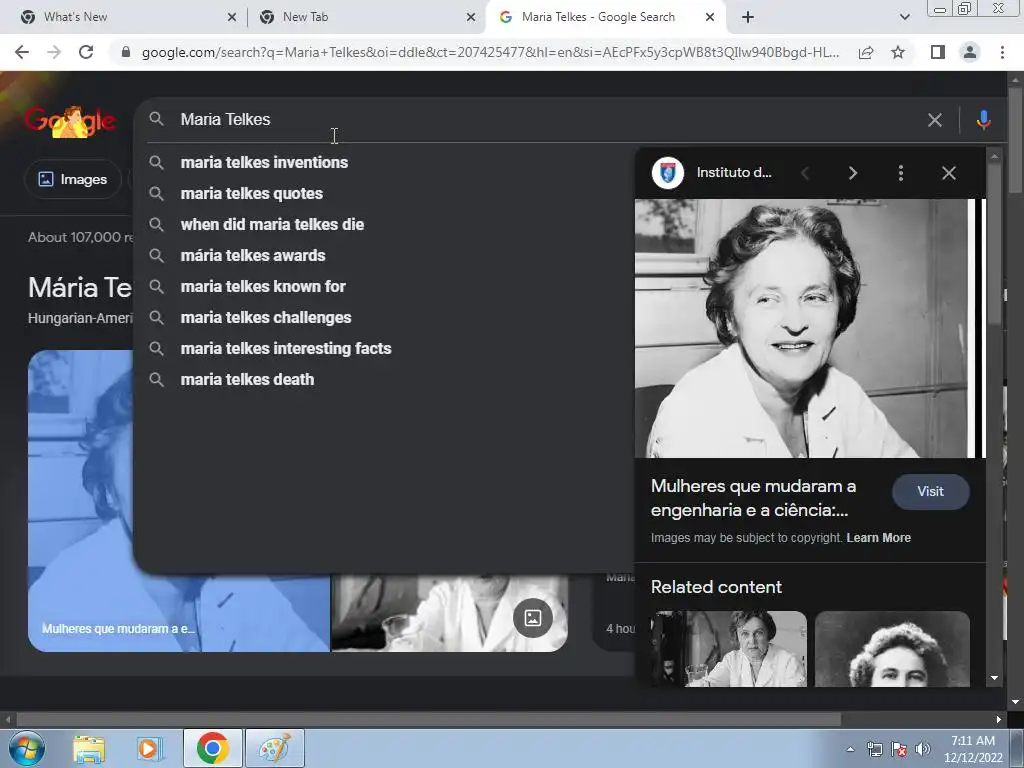Click the Chrome taskbar icon
Image resolution: width=1024 pixels, height=768 pixels.
tap(212, 748)
